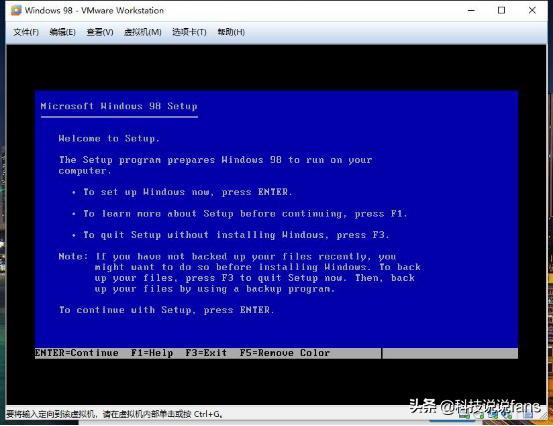
Task: Click 'F3=Exit' in the setup status bar
Action: pos(206,353)
